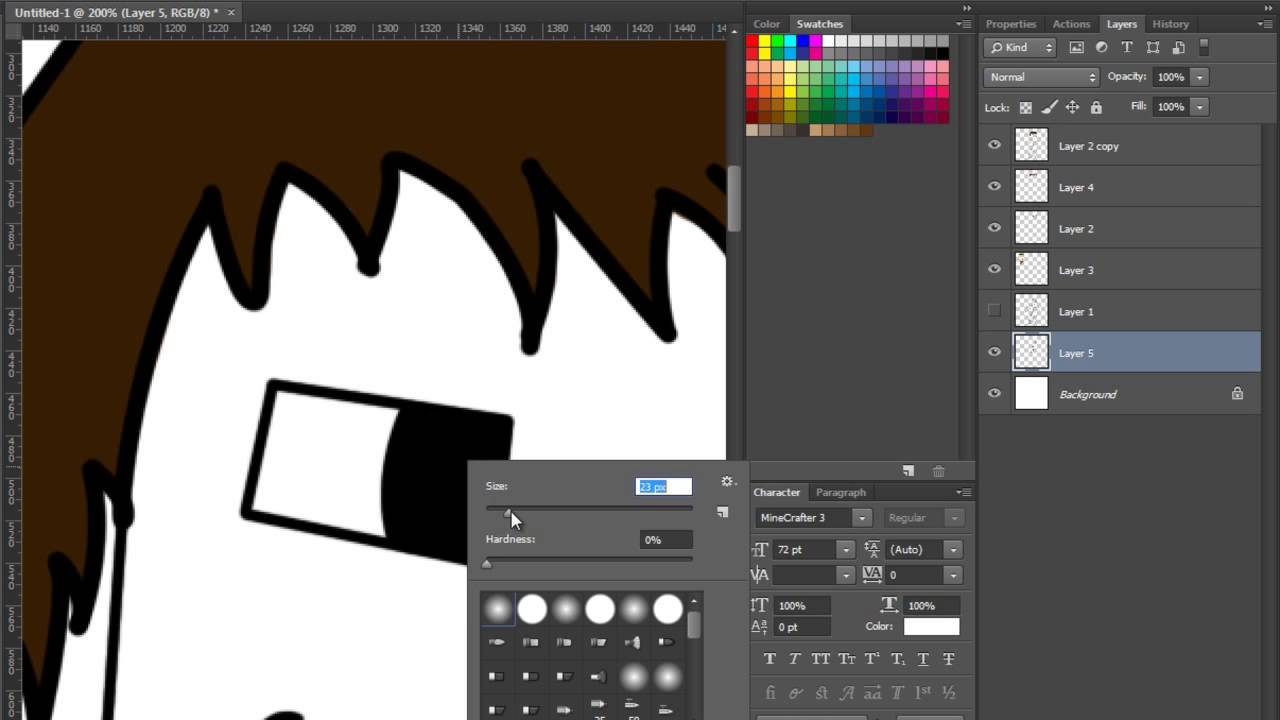Open the Opacity slider arrow

(x=1199, y=77)
